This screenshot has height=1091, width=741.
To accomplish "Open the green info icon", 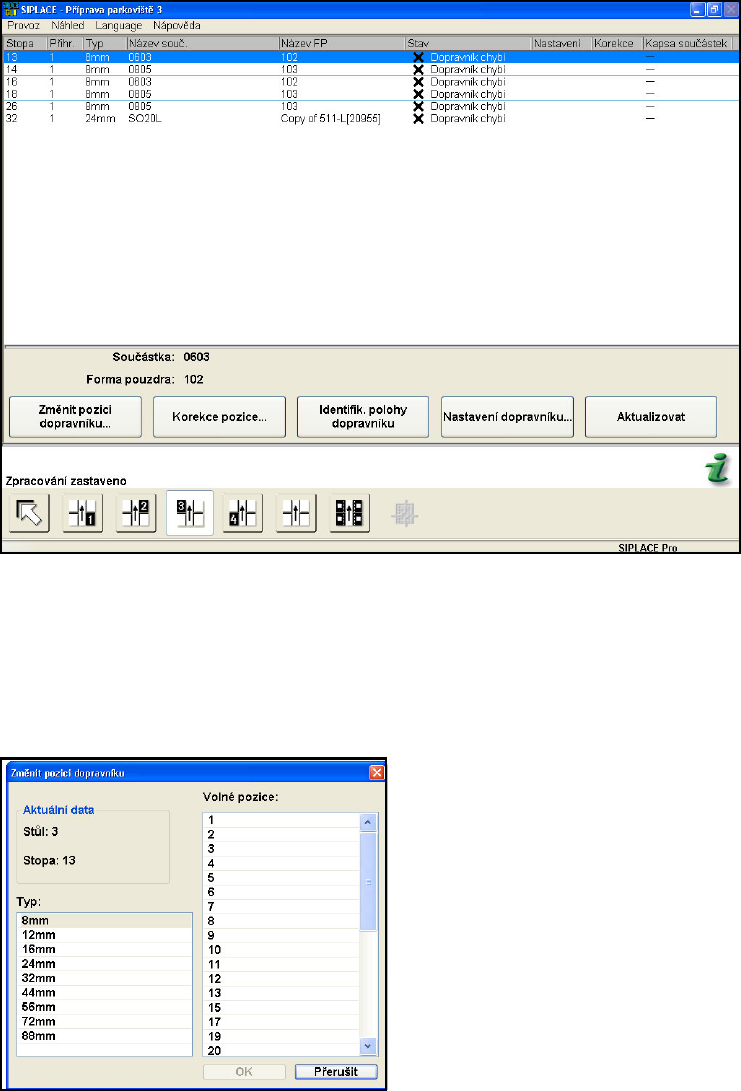I will coord(717,468).
